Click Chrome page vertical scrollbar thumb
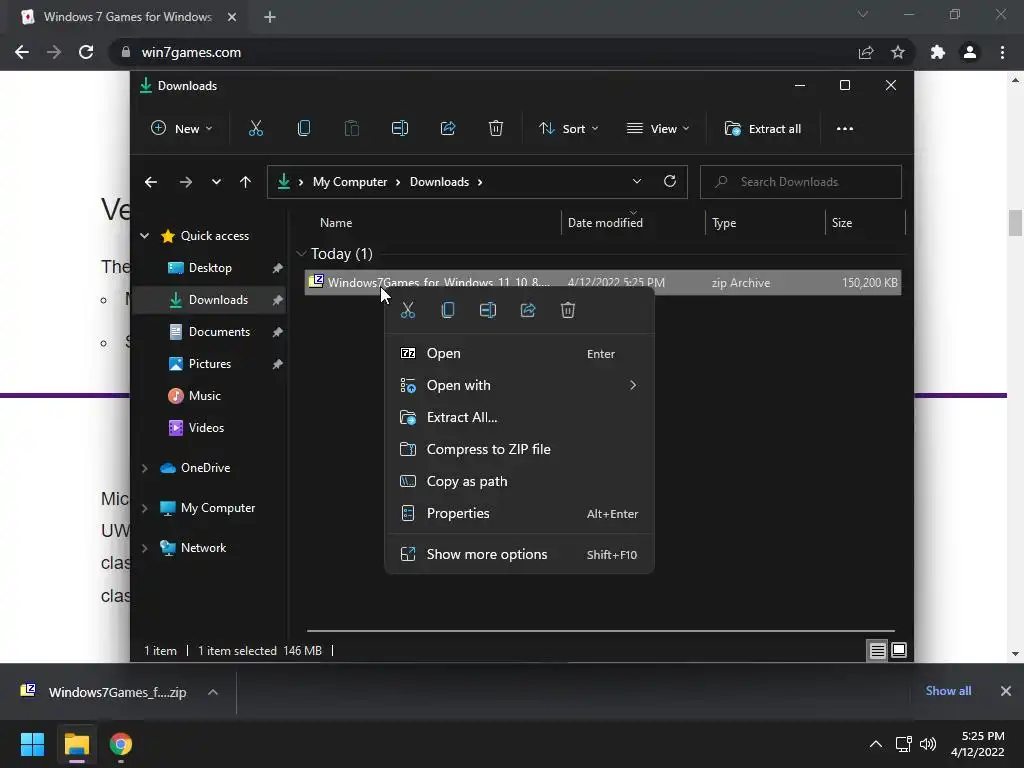Viewport: 1024px width, 768px height. coord(1015,223)
